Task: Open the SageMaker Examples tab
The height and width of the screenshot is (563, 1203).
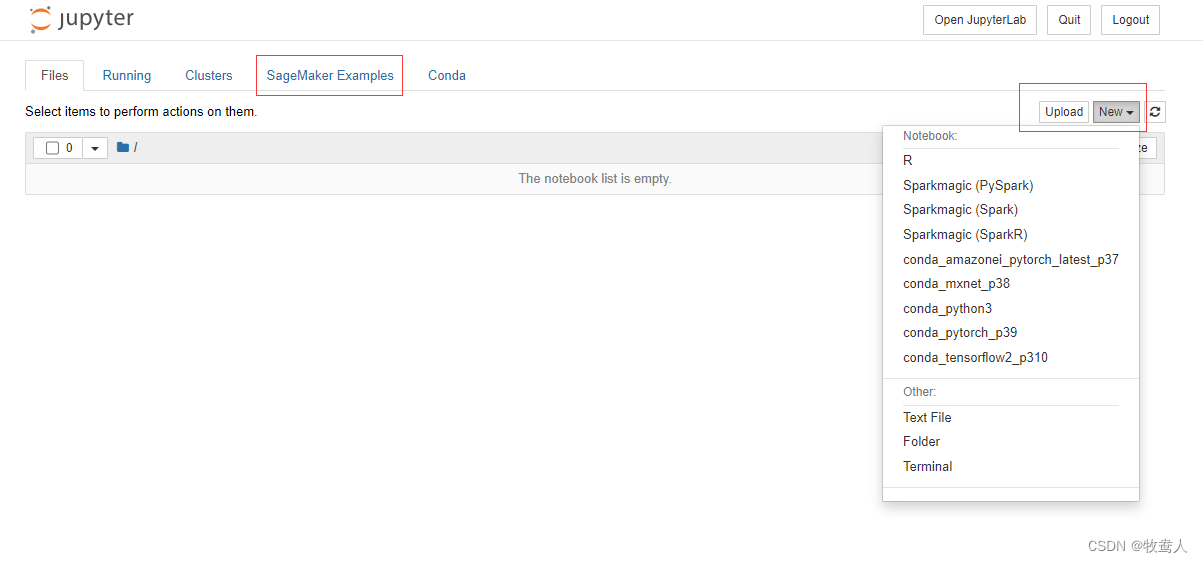Action: [330, 75]
